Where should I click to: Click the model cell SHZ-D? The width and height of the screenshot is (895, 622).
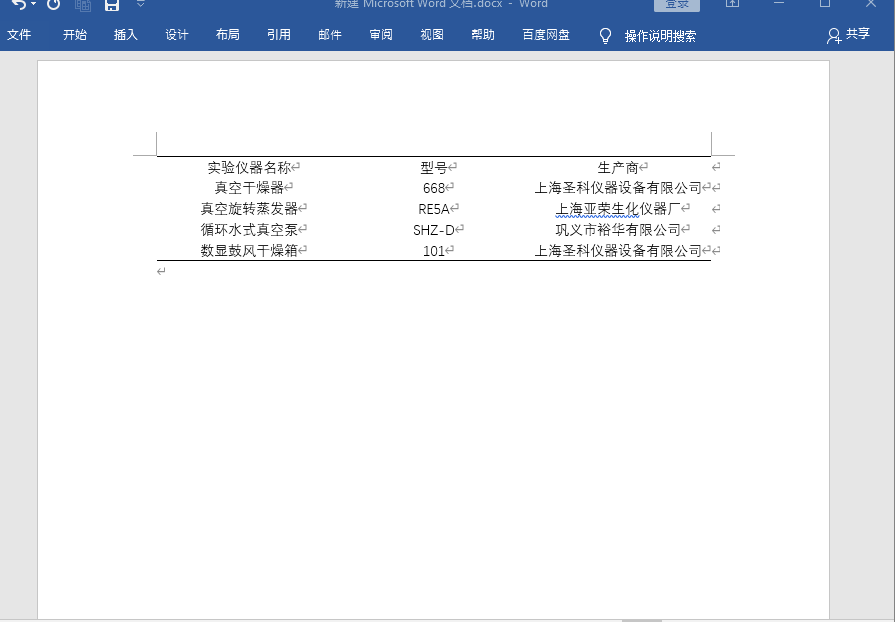pyautogui.click(x=434, y=230)
